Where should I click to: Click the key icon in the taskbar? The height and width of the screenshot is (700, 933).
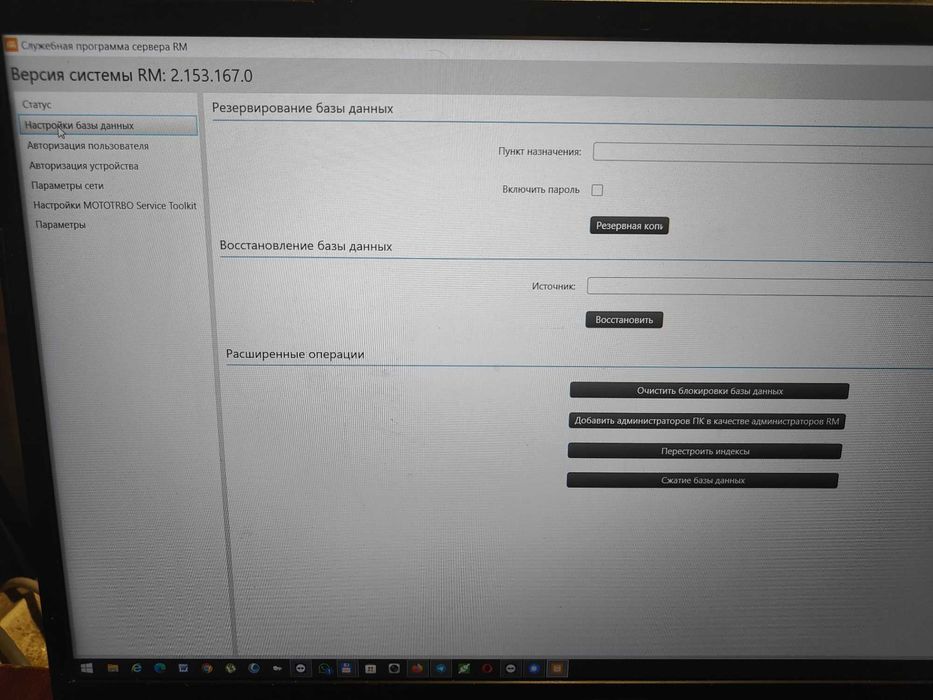click(277, 668)
